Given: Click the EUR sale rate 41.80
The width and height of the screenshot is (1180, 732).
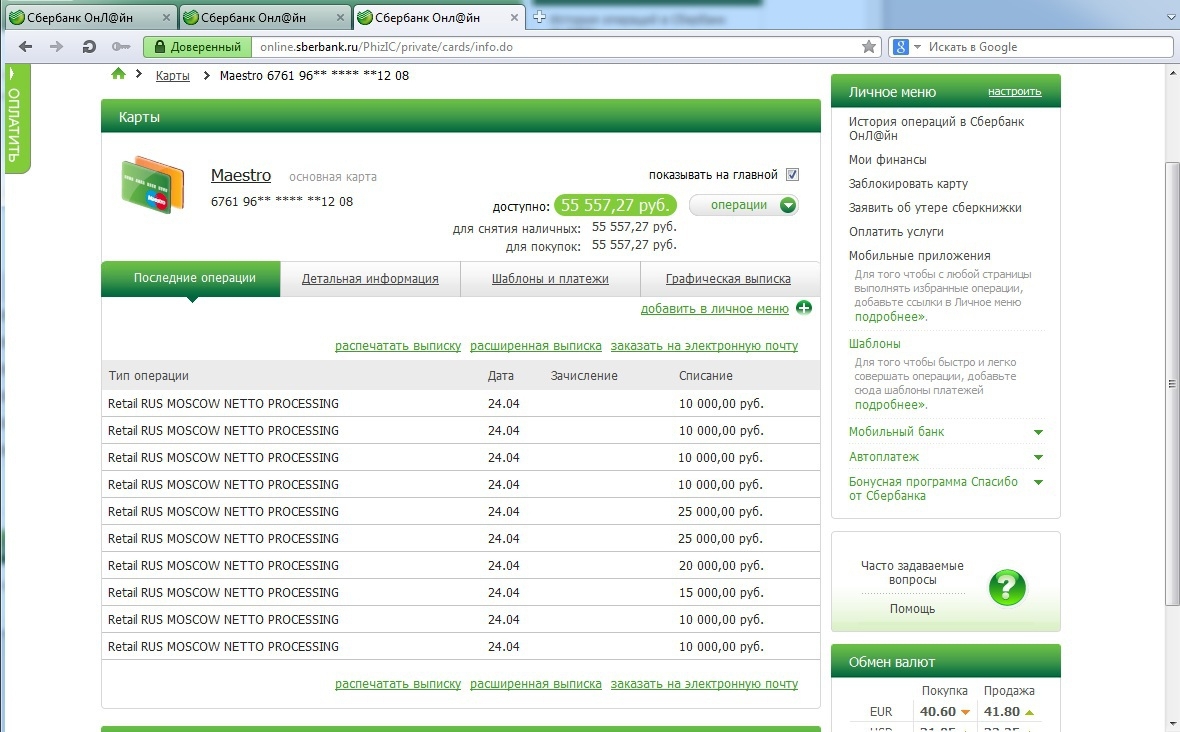Looking at the screenshot, I should (x=1002, y=712).
